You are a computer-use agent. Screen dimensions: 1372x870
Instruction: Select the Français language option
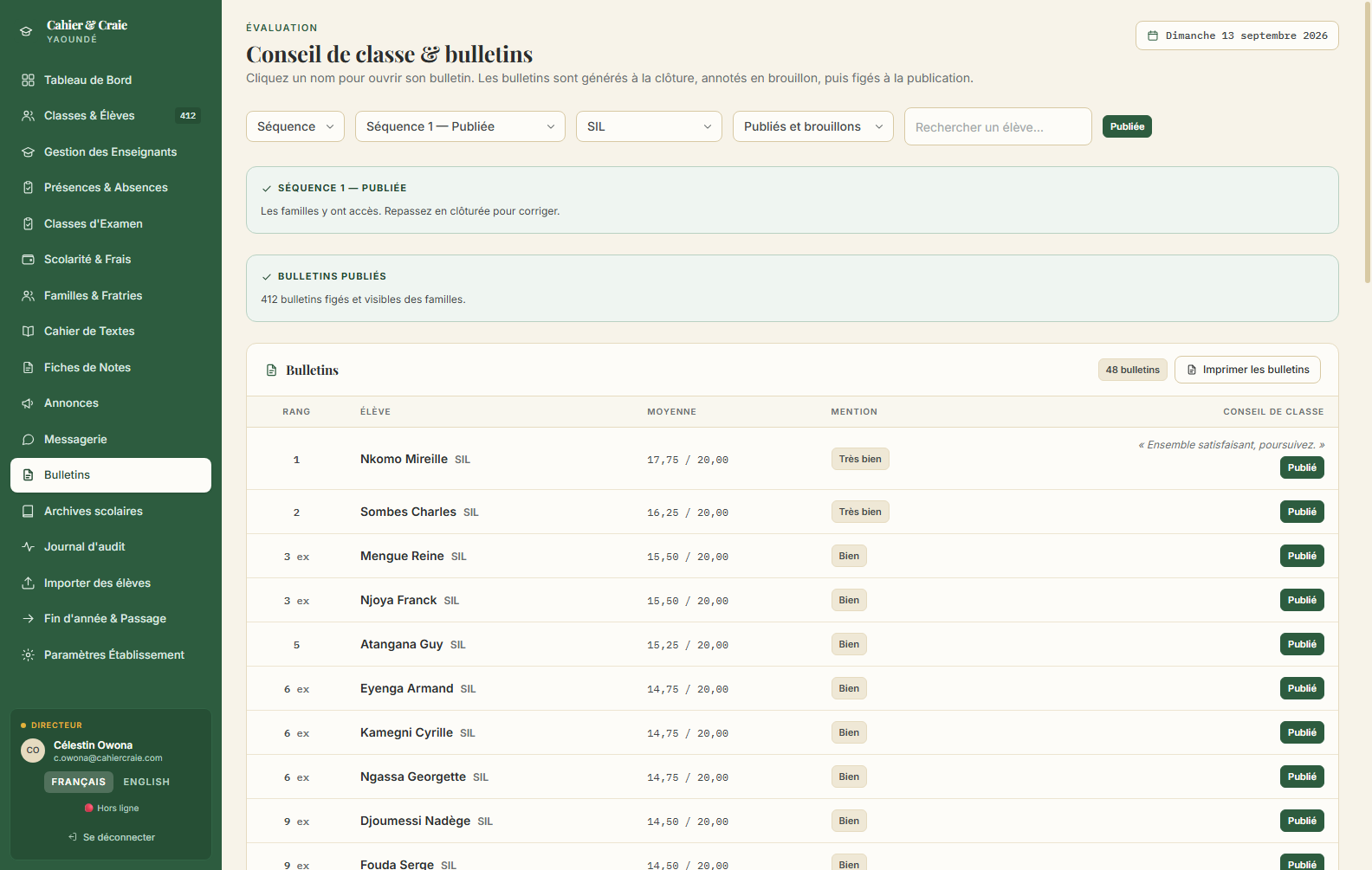click(x=78, y=782)
